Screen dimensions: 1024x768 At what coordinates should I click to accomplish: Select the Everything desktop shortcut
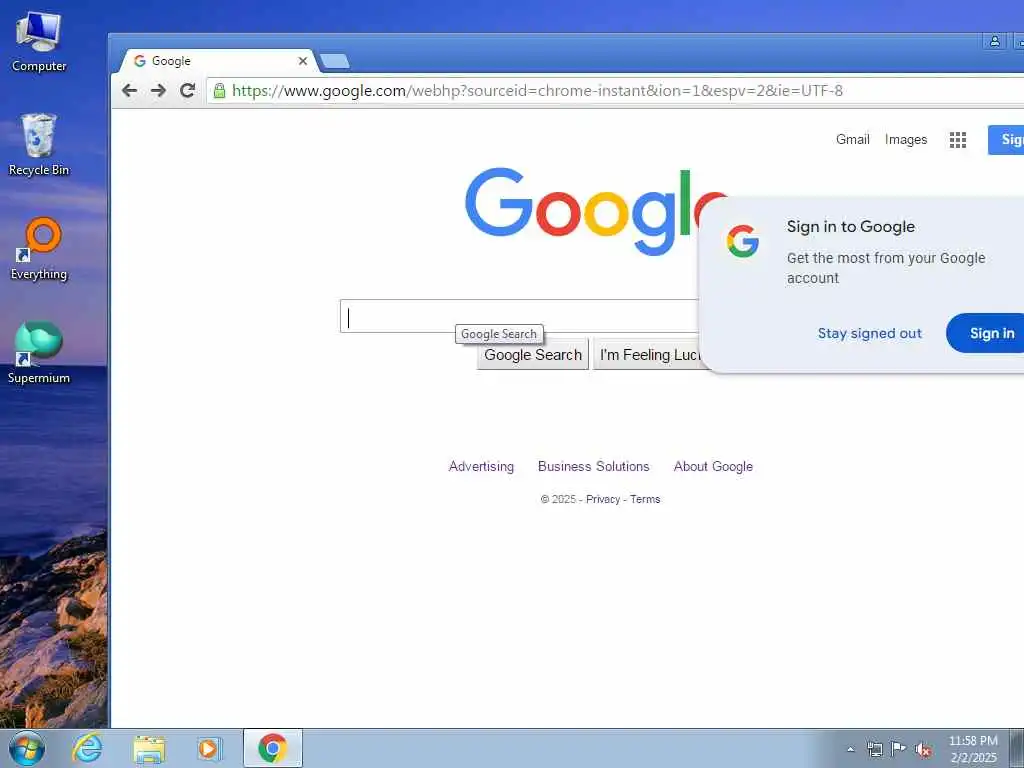pyautogui.click(x=39, y=249)
